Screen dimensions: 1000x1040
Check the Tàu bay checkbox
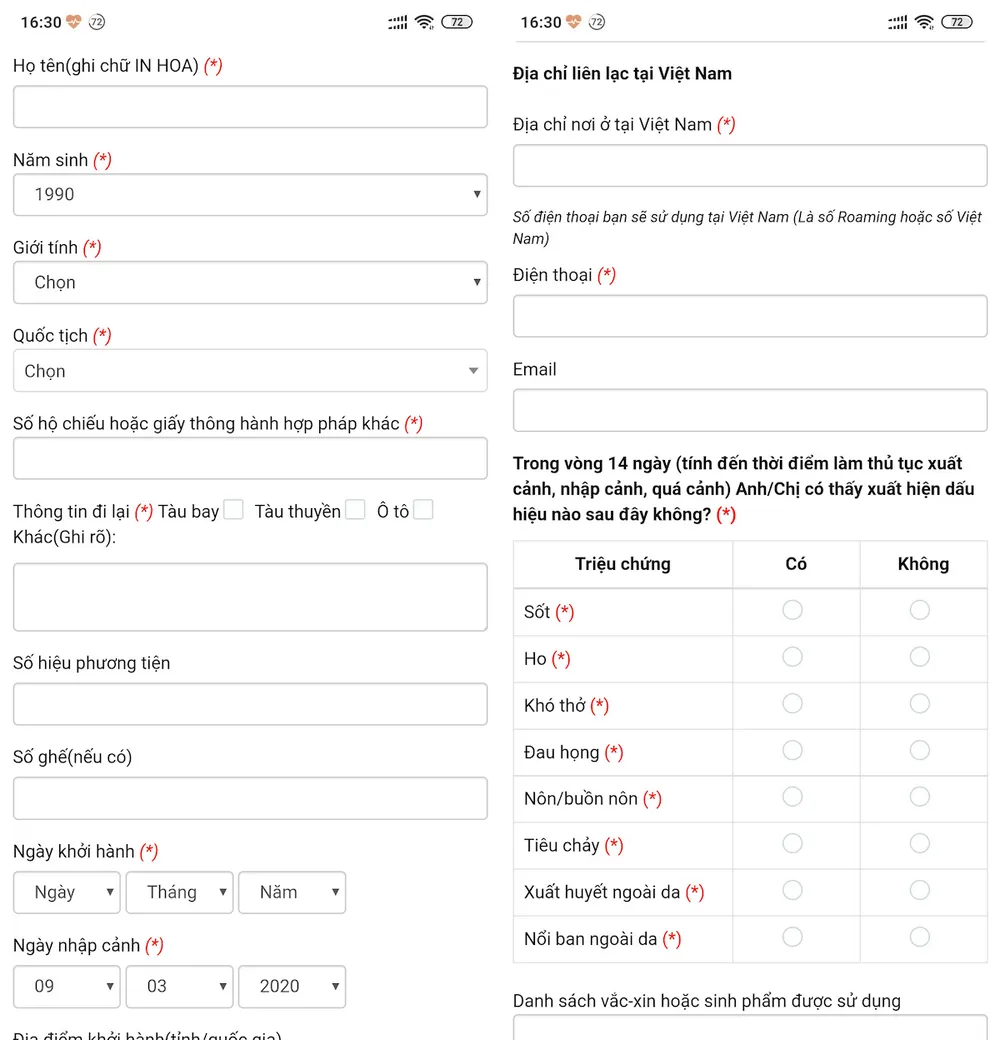233,510
